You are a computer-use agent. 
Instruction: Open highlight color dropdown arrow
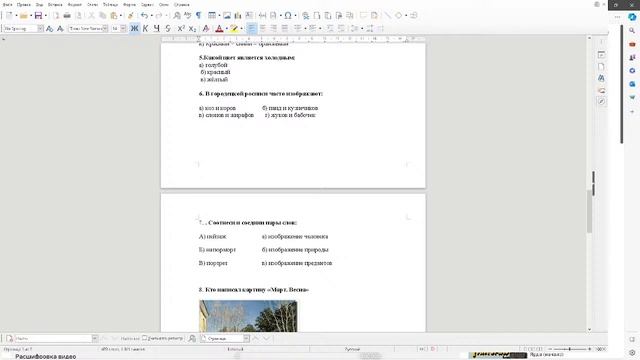pyautogui.click(x=242, y=29)
